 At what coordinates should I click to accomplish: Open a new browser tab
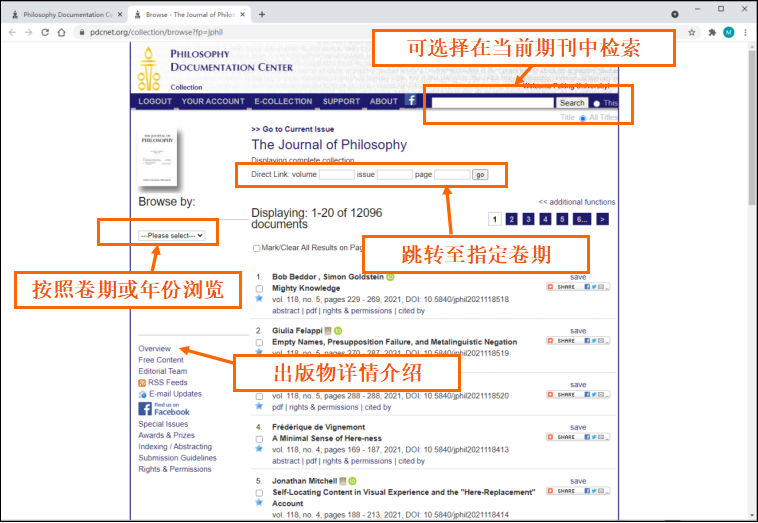(x=262, y=15)
